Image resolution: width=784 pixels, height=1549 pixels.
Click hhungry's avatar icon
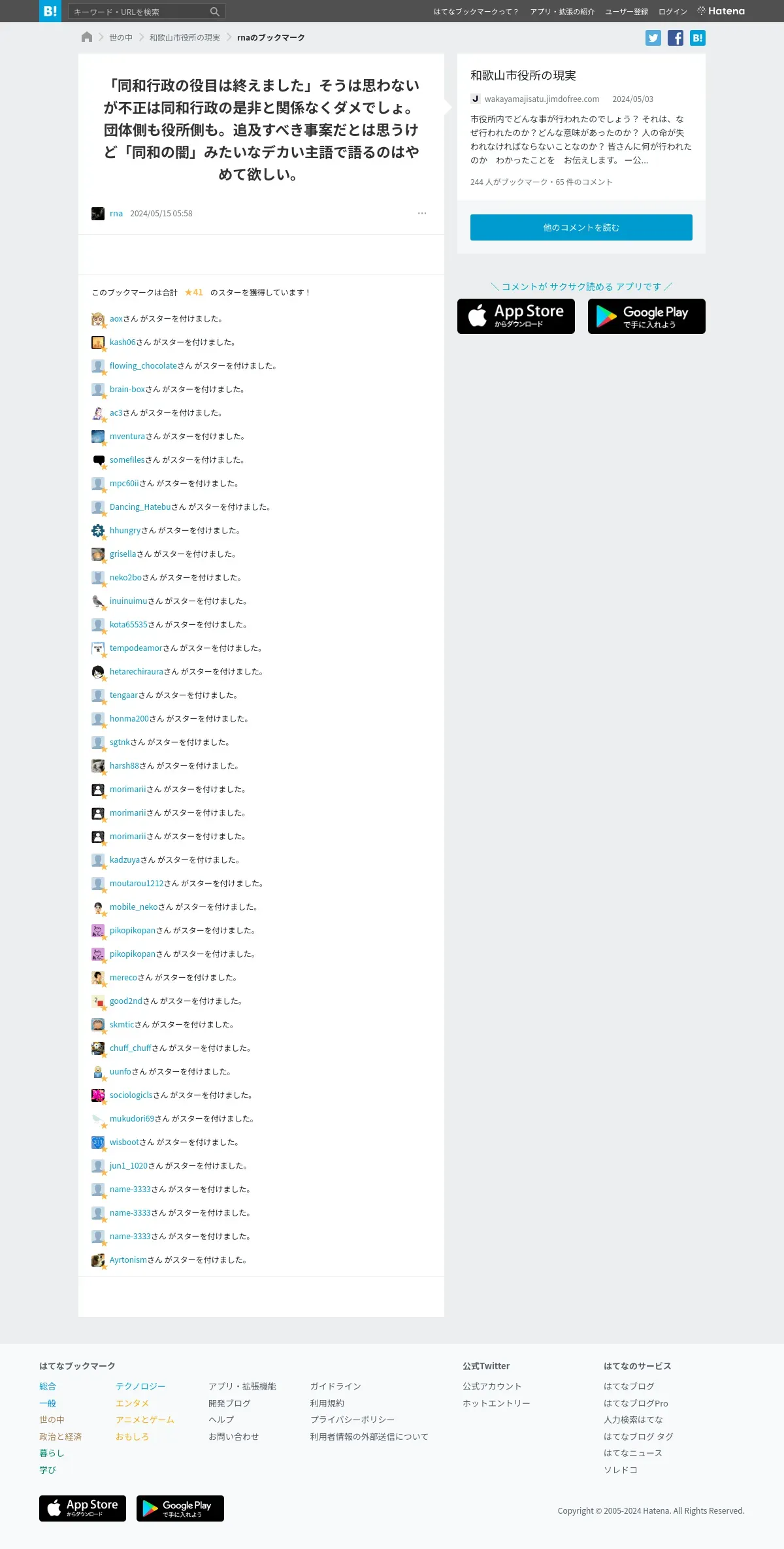click(98, 531)
